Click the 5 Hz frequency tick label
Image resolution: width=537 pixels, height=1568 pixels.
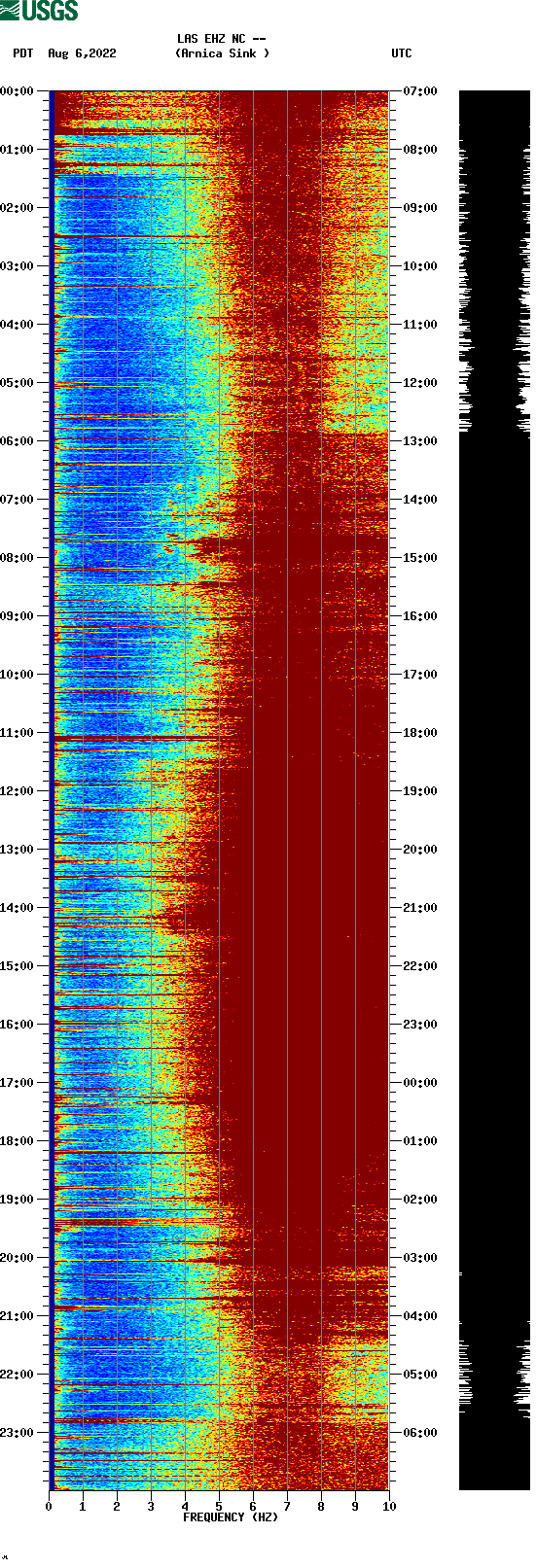click(x=219, y=1507)
